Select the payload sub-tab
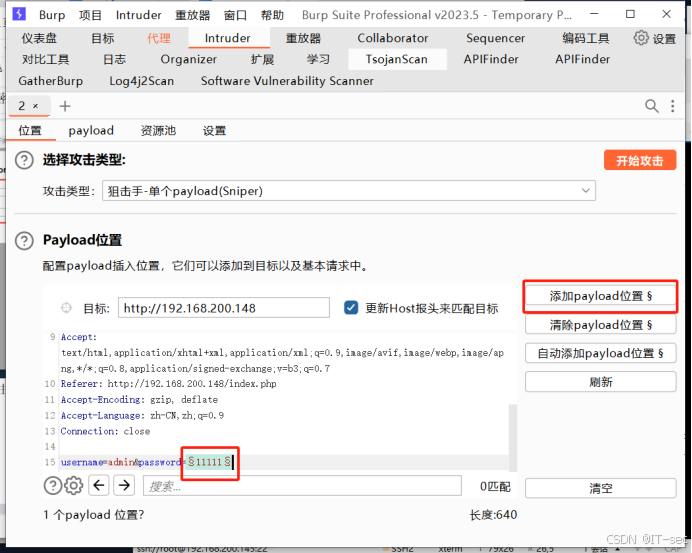Image resolution: width=692 pixels, height=553 pixels. pos(91,131)
